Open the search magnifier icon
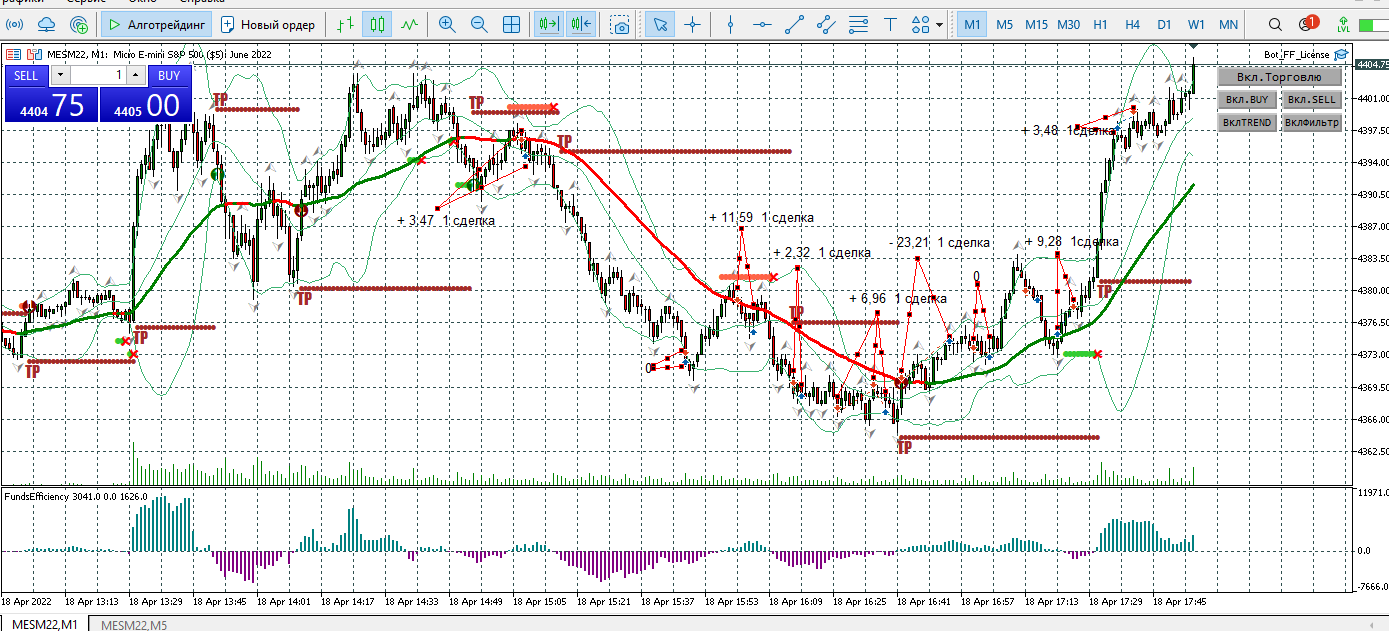This screenshot has width=1389, height=631. [x=1275, y=24]
